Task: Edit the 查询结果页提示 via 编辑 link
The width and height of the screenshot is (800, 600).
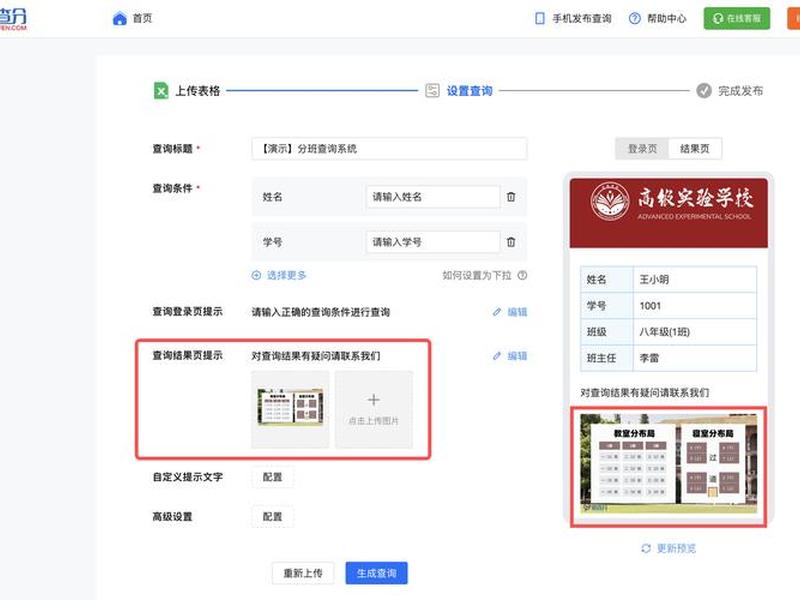Action: click(517, 356)
